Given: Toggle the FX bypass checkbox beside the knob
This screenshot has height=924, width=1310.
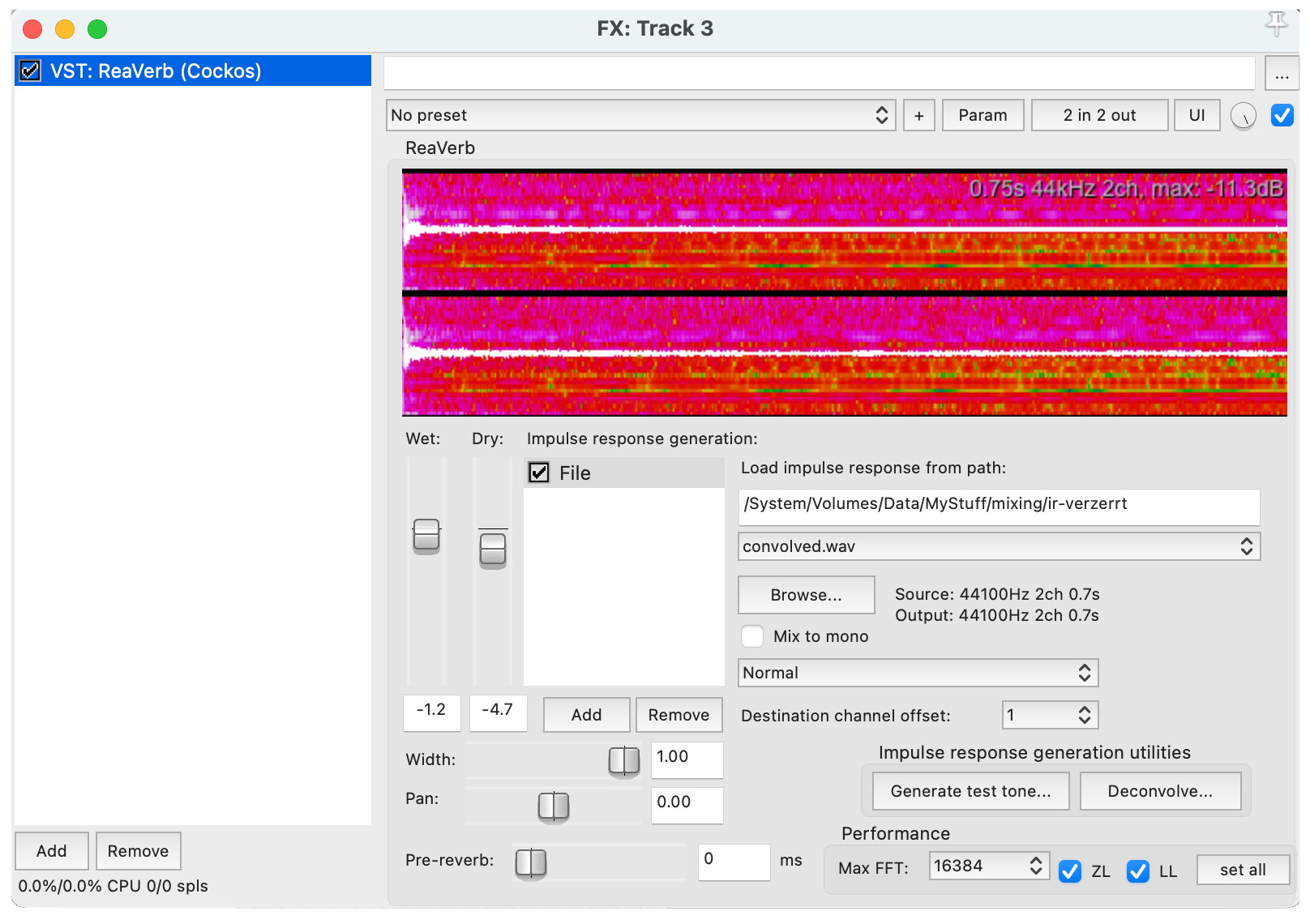Looking at the screenshot, I should 1282,115.
